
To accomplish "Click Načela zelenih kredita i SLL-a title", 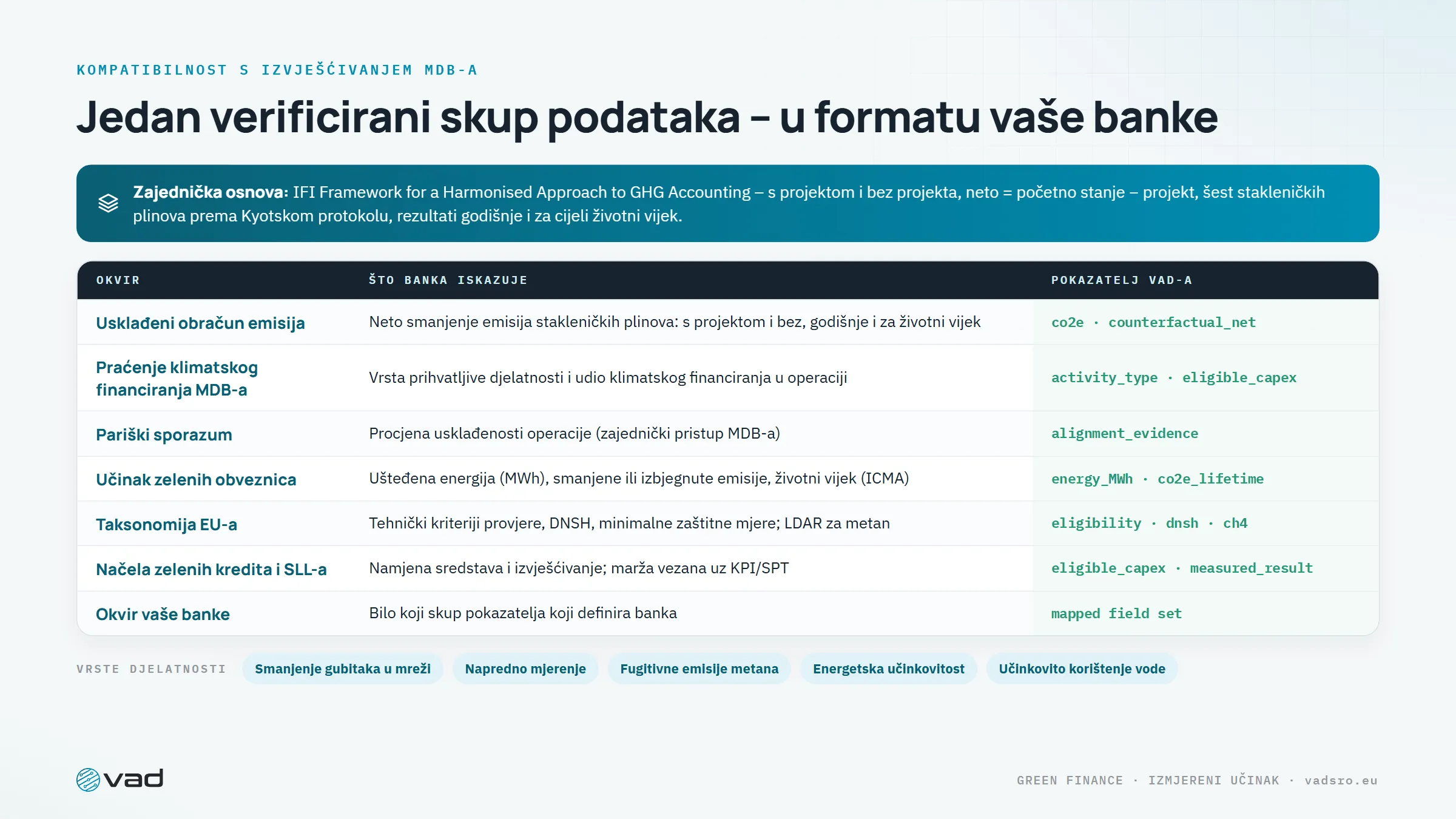I will pyautogui.click(x=211, y=569).
